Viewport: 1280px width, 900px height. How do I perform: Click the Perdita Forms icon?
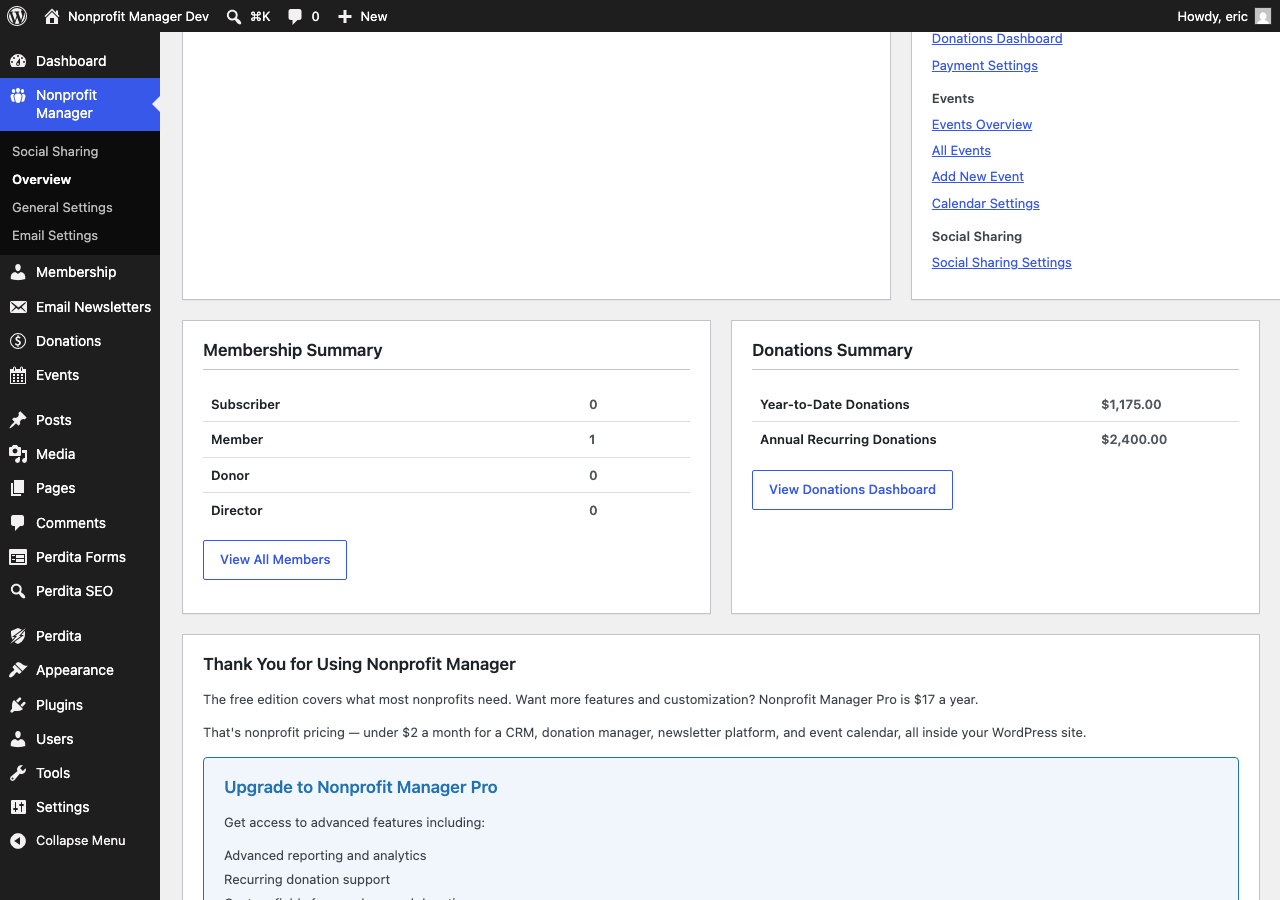pos(18,557)
